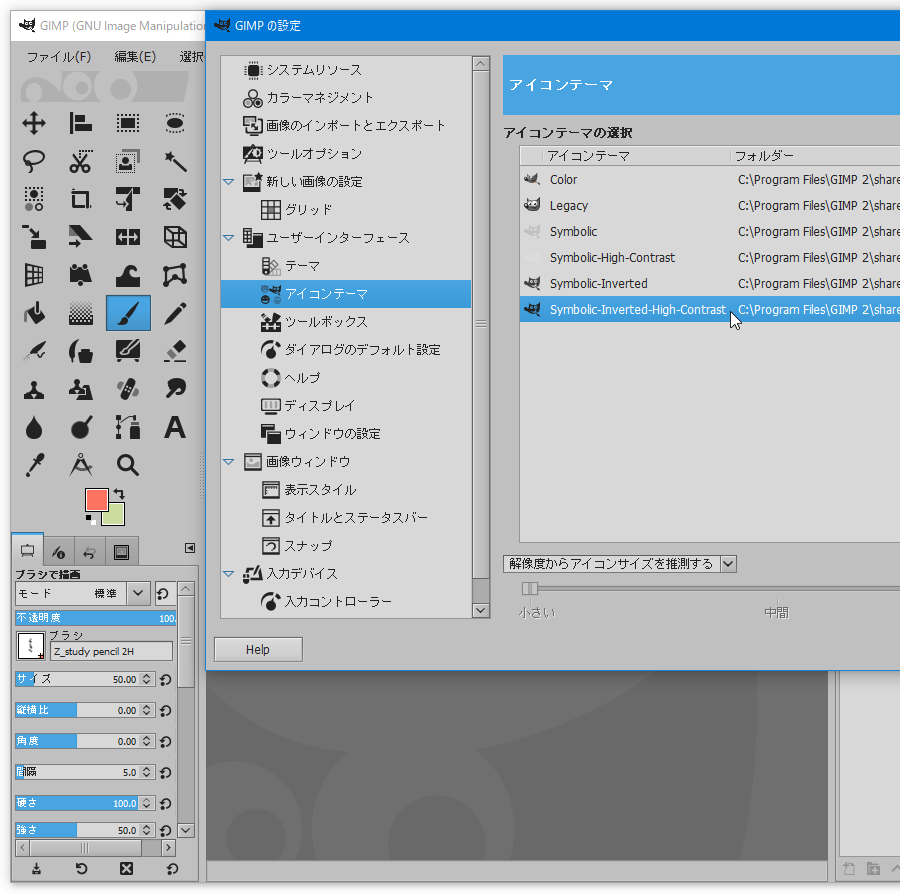Select the Flip tool
This screenshot has width=900, height=894.
127,237
